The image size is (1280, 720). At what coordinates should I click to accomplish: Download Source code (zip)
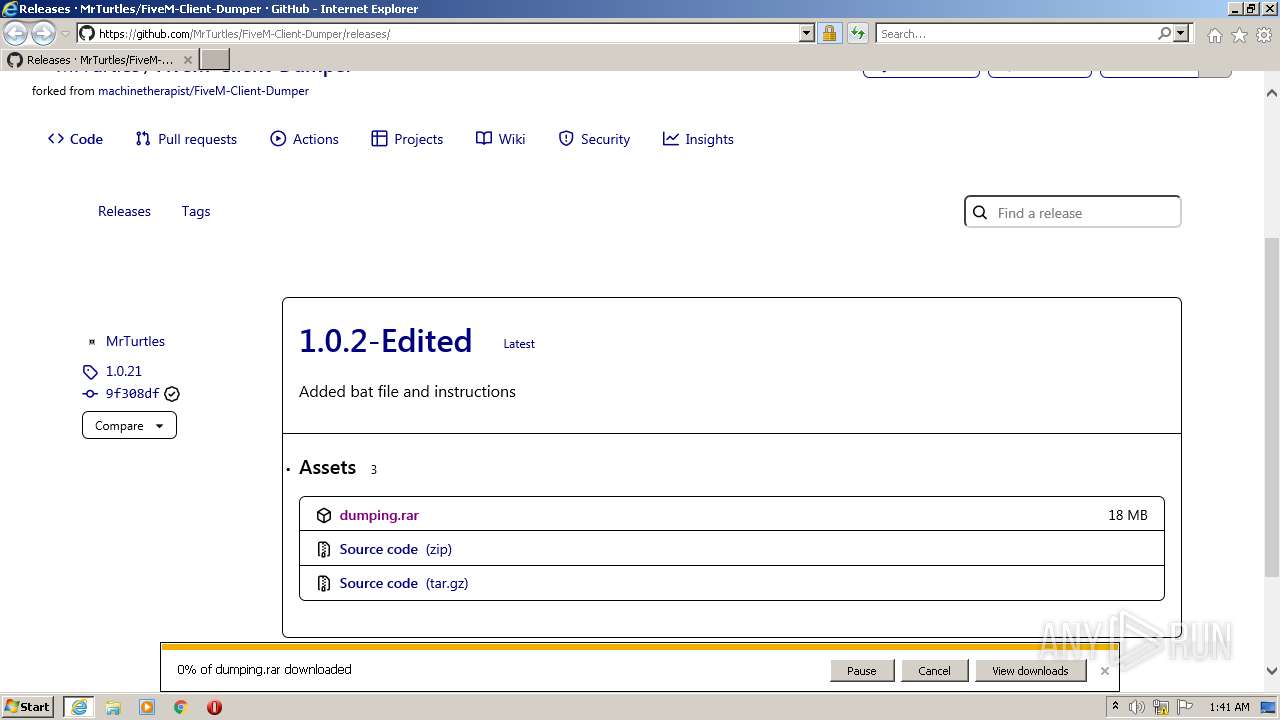[x=395, y=549]
